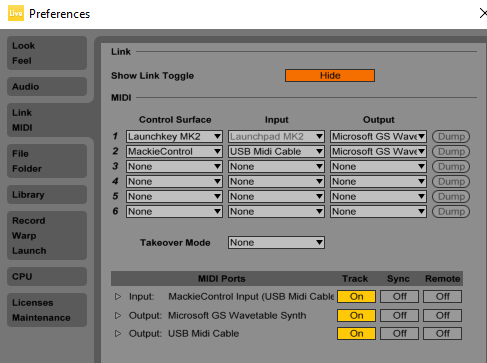Click the MackieControl Input port name text
Viewport: 487px width, 363px height.
coord(251,296)
